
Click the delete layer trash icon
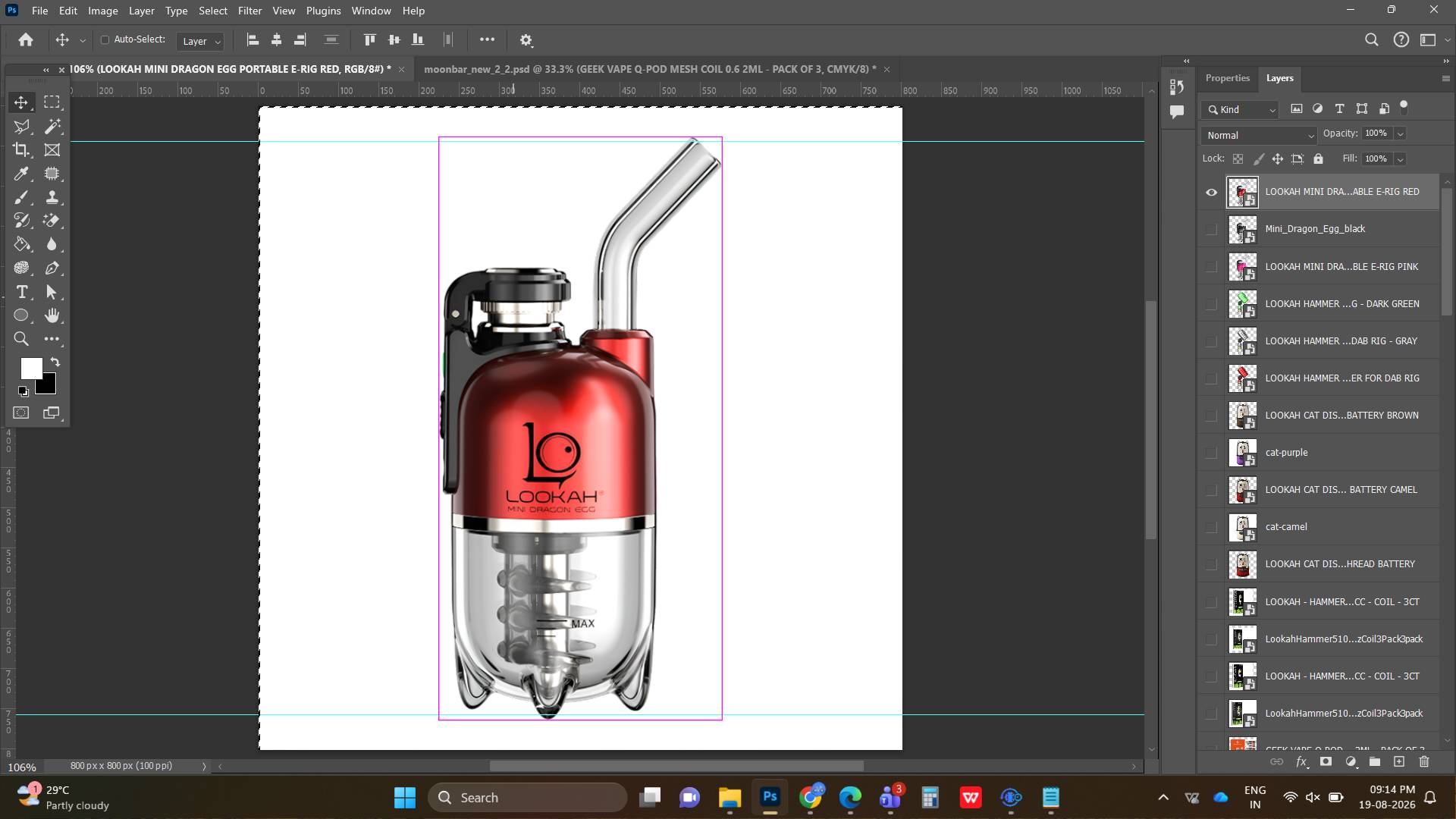pyautogui.click(x=1424, y=761)
